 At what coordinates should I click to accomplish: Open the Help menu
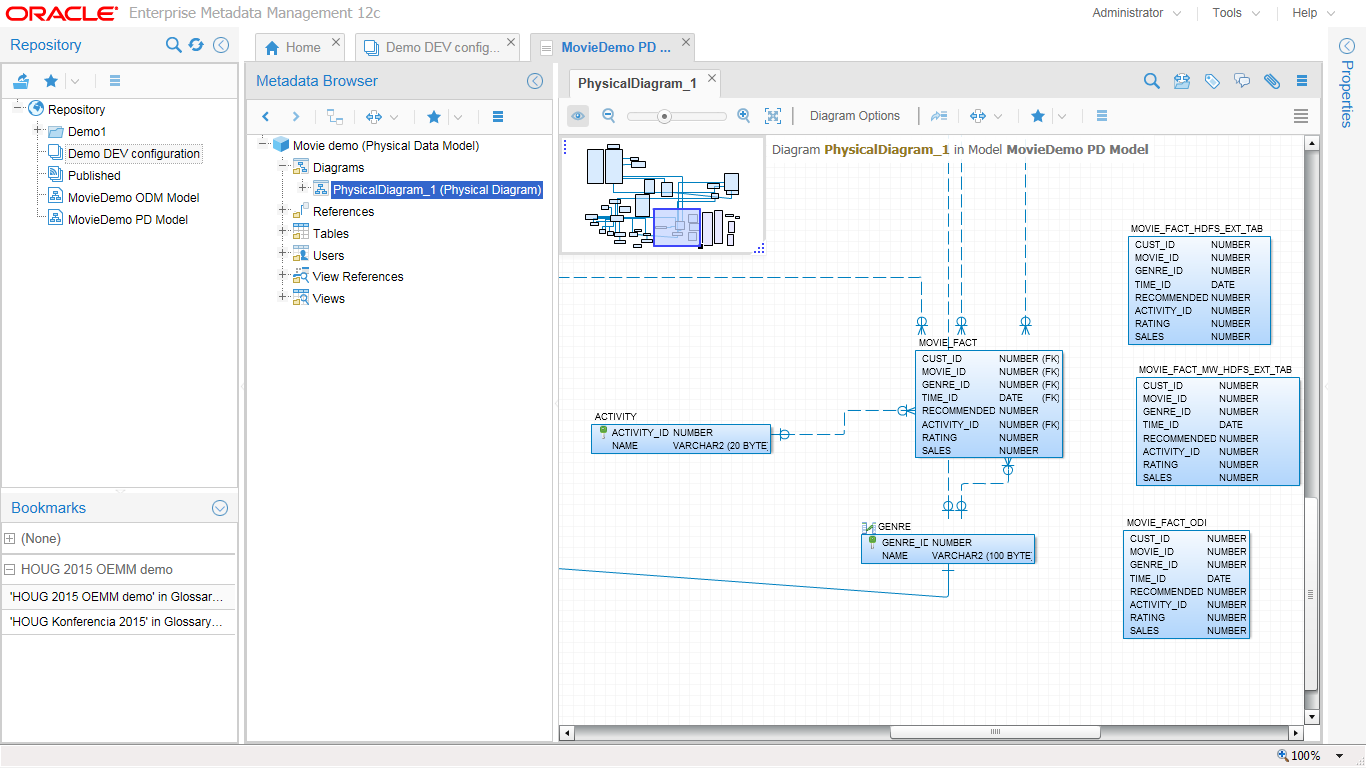click(1313, 13)
